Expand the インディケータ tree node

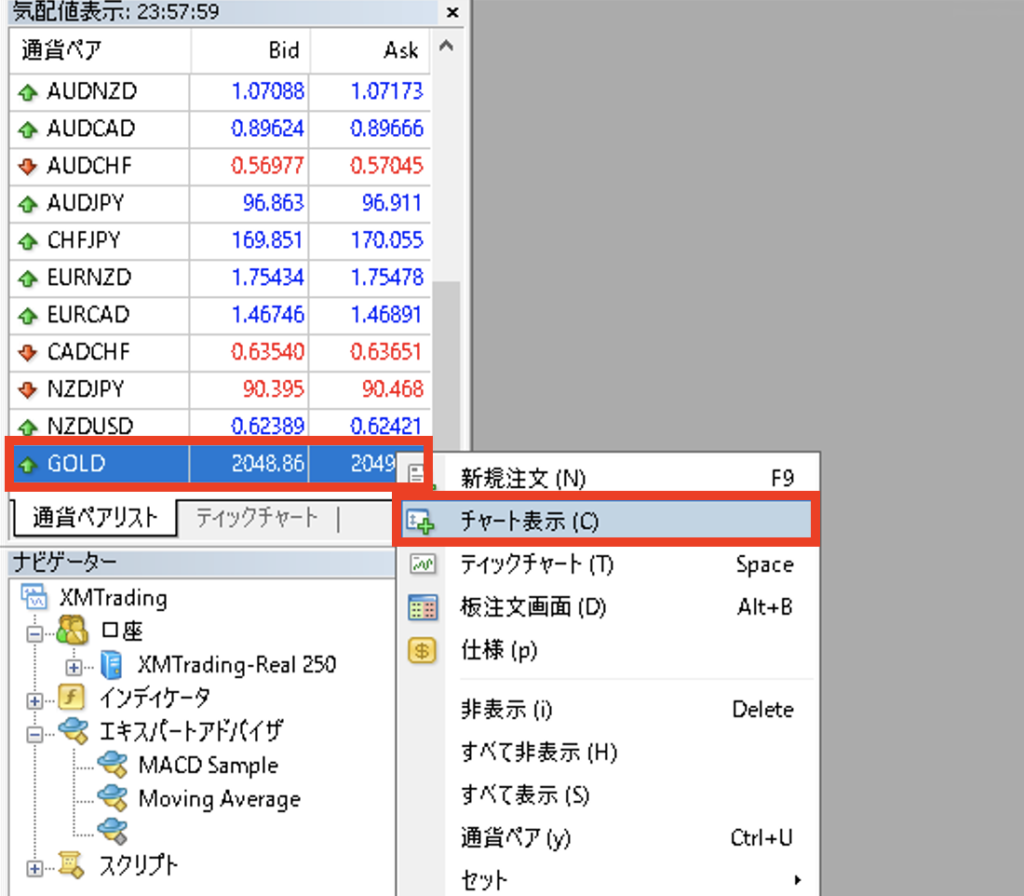(36, 700)
